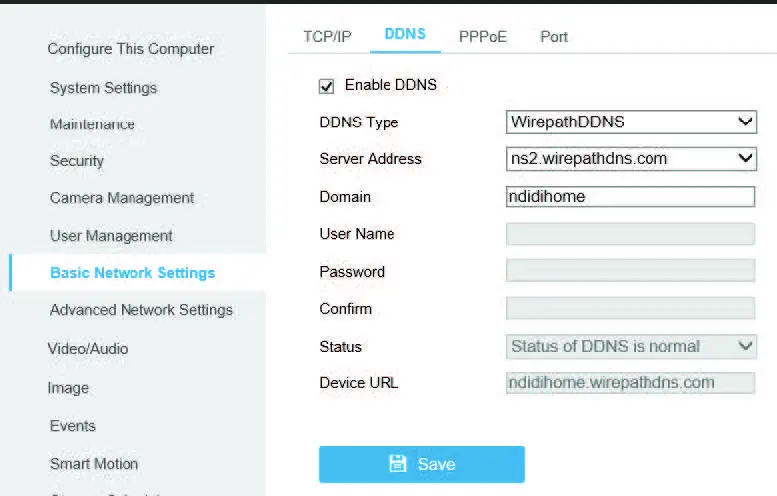Open Camera Management
Image resolution: width=777 pixels, height=496 pixels.
122,198
